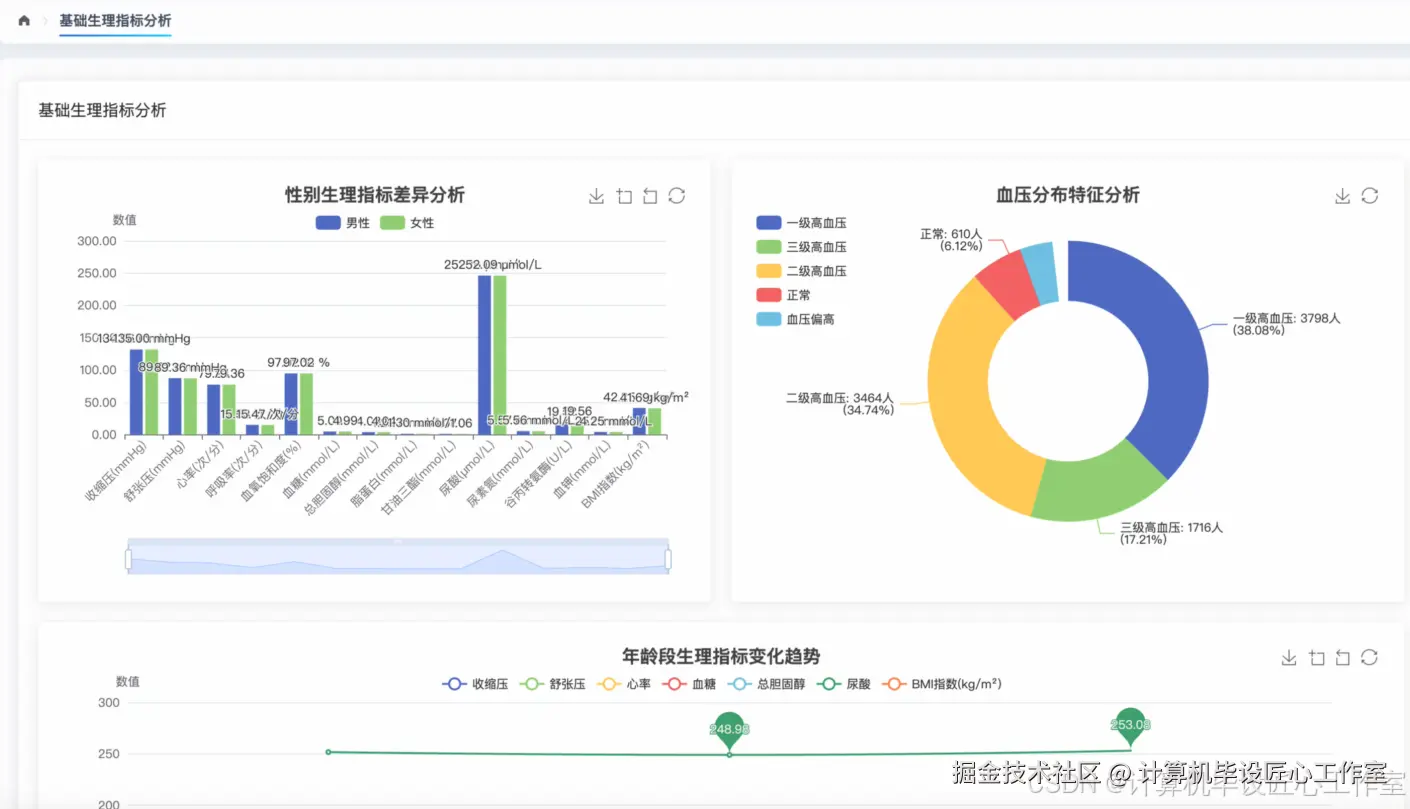Image resolution: width=1410 pixels, height=809 pixels.
Task: Click the tall green 尿酸 female bar
Action: click(499, 355)
